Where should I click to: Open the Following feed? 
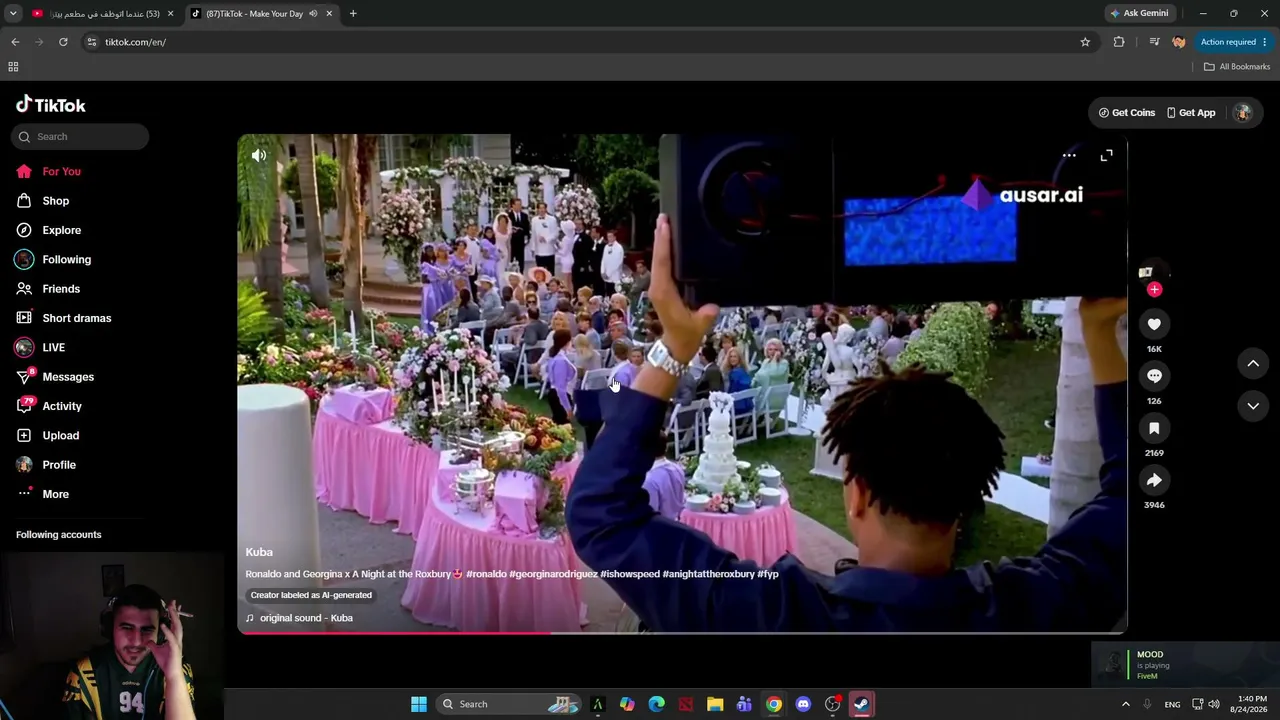[54, 259]
